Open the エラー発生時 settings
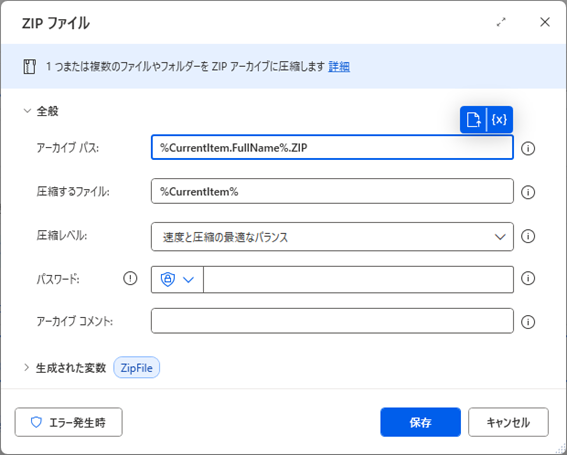 click(x=69, y=422)
